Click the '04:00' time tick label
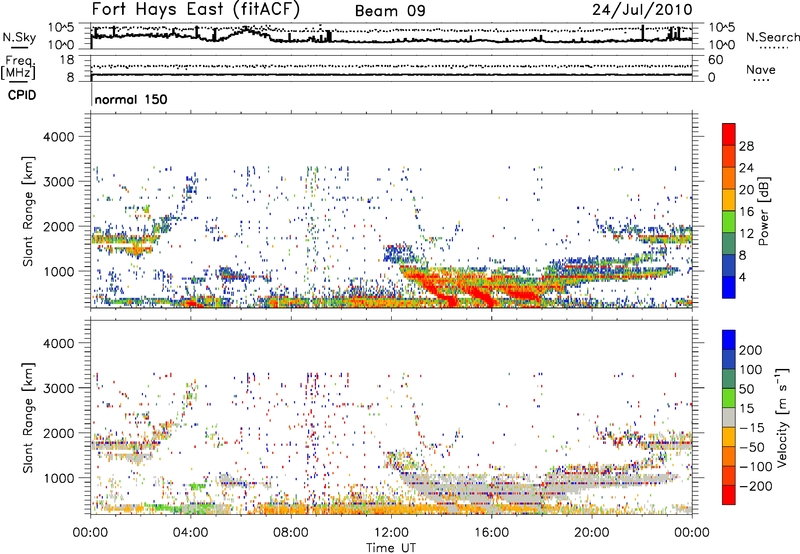Screen dimensions: 800x554 coord(190,533)
